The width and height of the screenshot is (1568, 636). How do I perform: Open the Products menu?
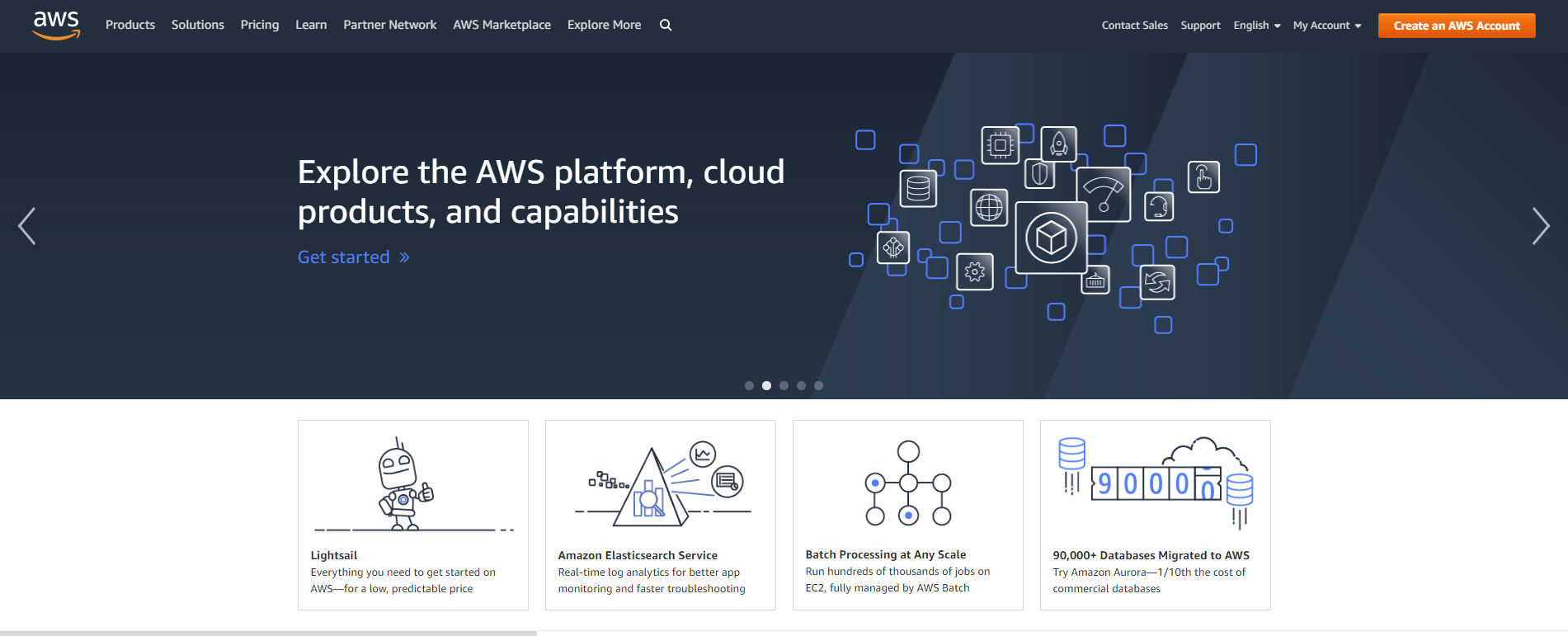click(130, 25)
